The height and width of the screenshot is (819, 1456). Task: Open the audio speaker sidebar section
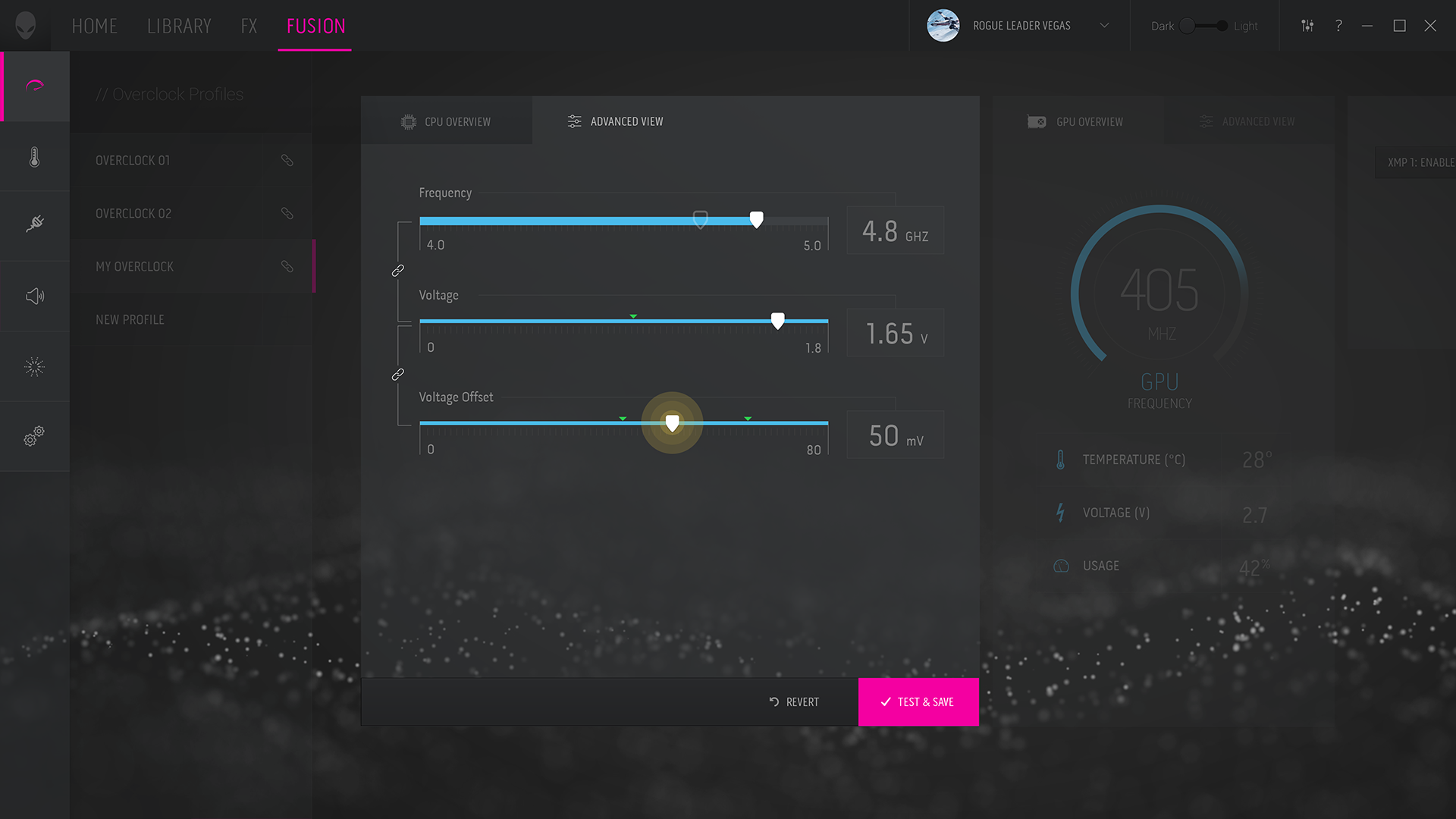coord(35,296)
